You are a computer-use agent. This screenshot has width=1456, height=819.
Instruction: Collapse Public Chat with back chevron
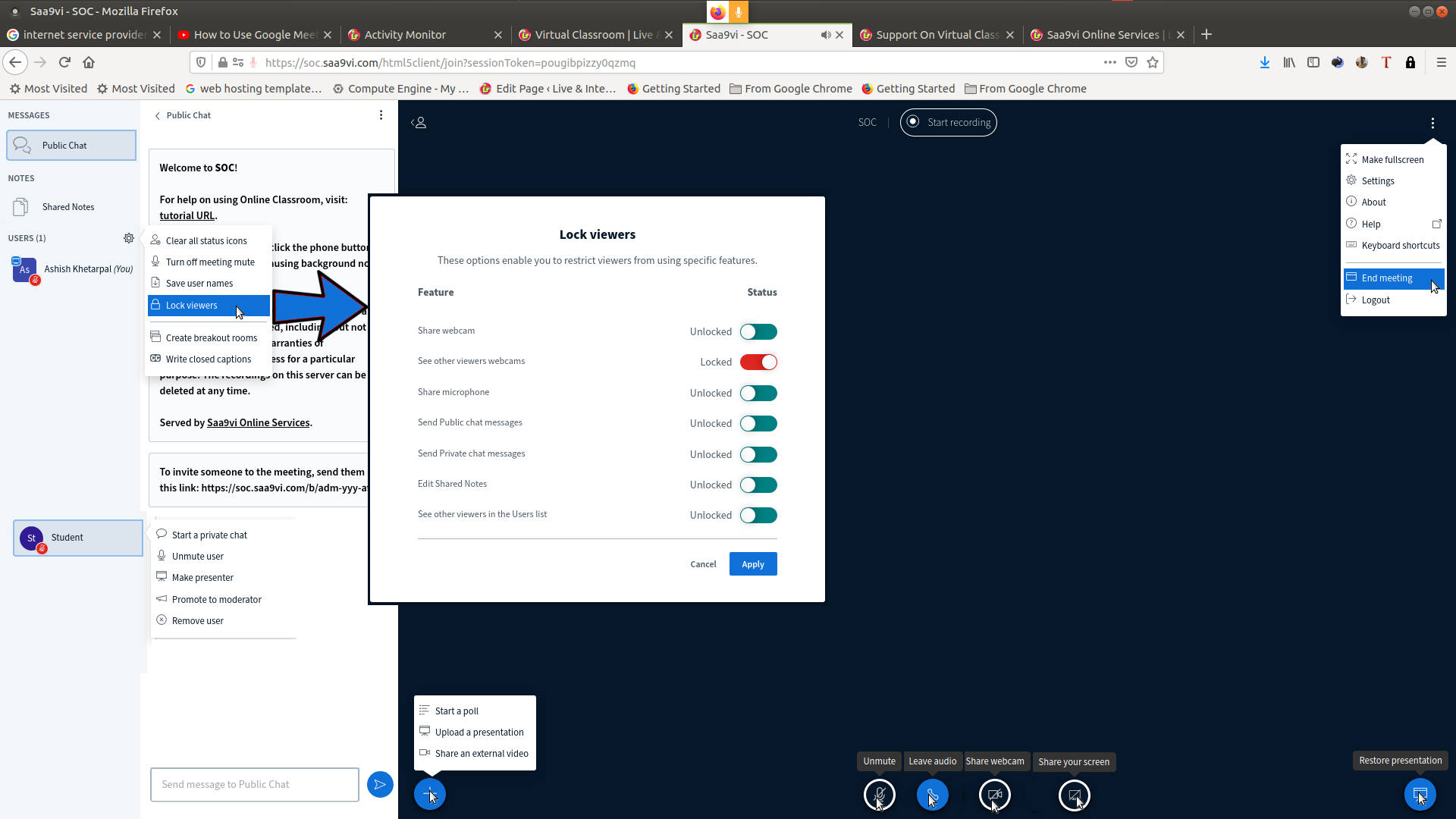tap(157, 115)
